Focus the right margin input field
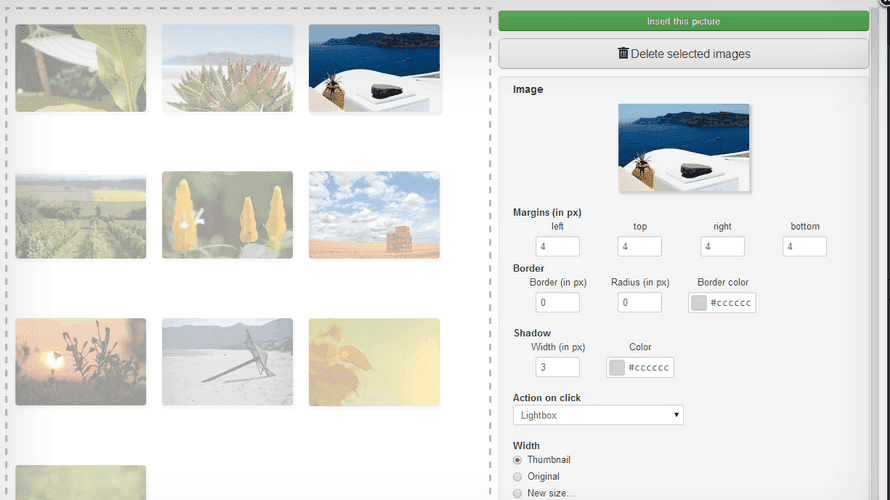The image size is (890, 500). pyautogui.click(x=722, y=246)
